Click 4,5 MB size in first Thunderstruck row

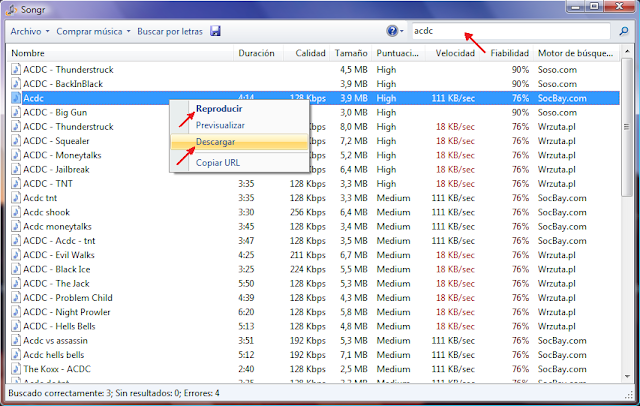pos(354,69)
